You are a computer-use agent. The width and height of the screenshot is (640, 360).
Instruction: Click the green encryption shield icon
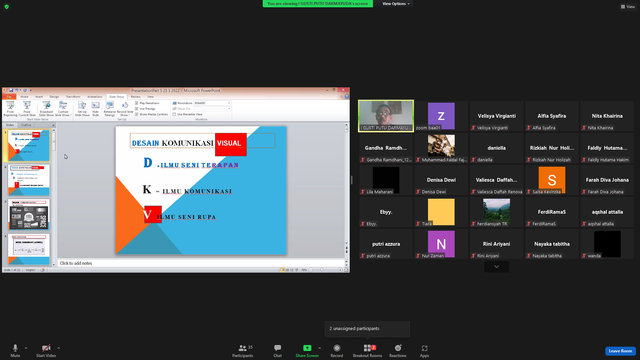[x=7, y=7]
